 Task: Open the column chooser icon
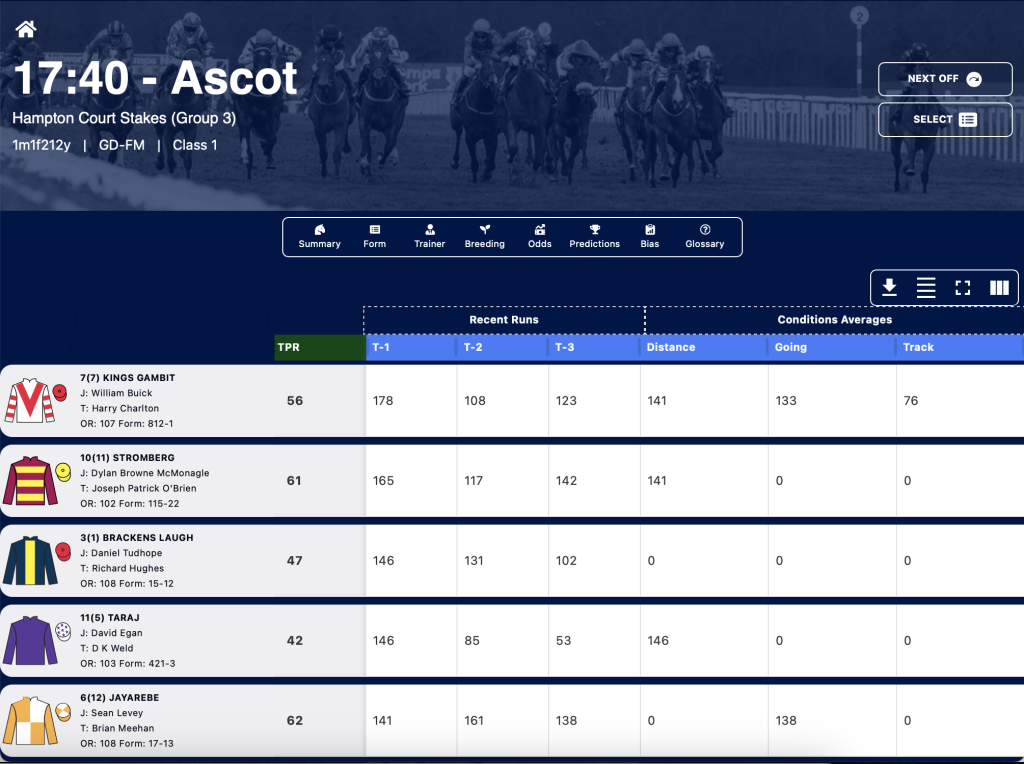coord(999,287)
